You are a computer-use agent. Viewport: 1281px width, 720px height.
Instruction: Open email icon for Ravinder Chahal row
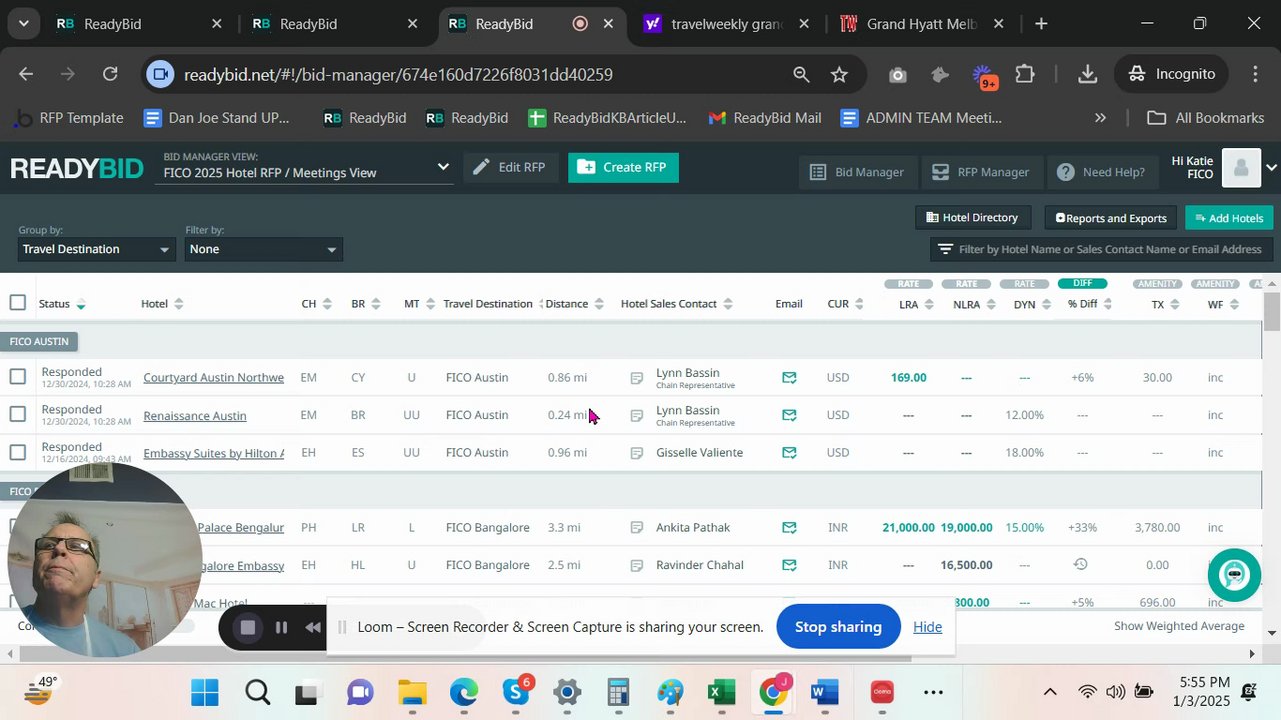click(789, 565)
